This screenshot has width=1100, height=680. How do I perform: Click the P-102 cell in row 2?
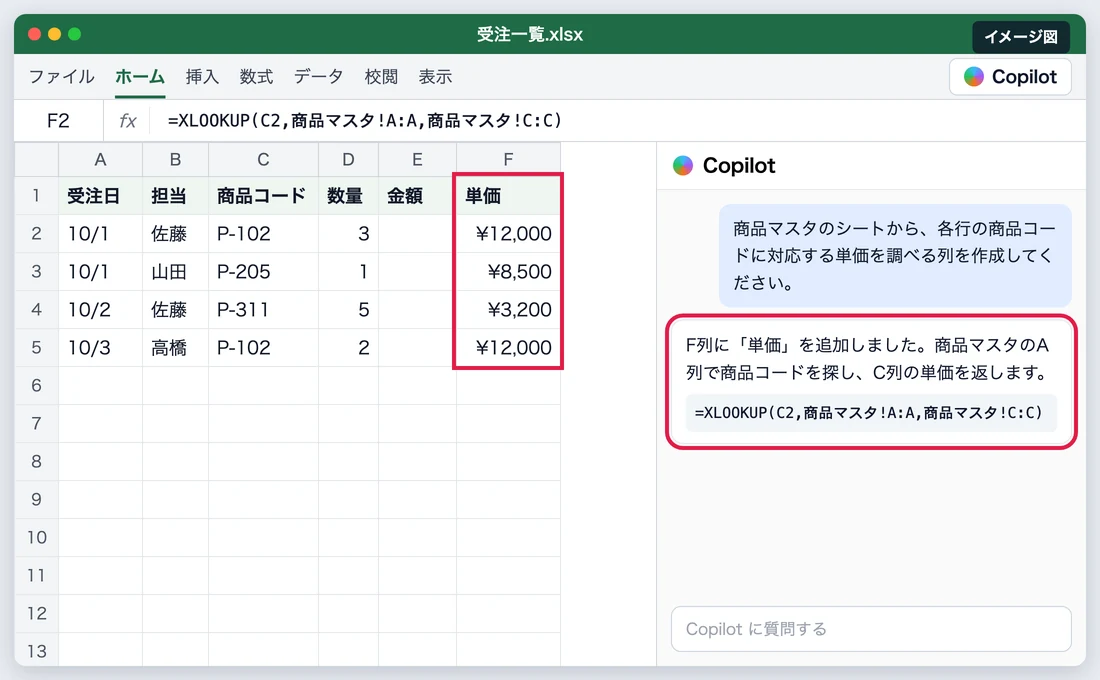[263, 233]
